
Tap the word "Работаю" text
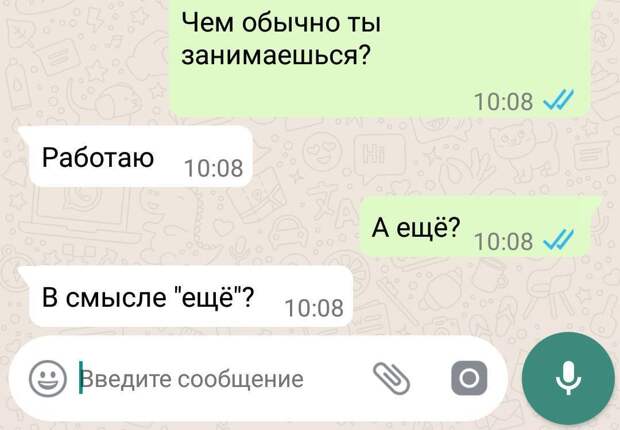(x=98, y=158)
